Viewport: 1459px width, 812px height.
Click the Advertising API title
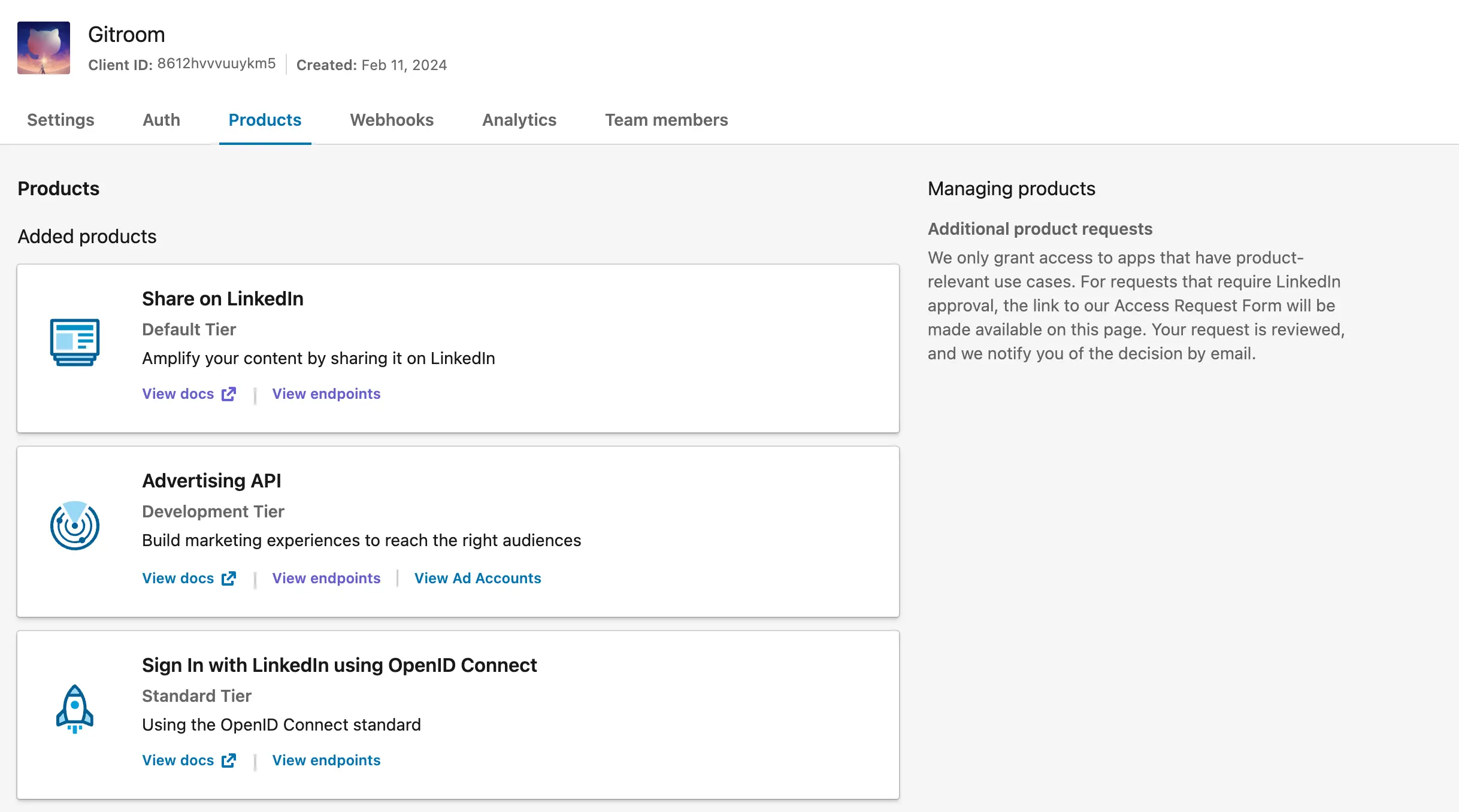click(x=211, y=481)
